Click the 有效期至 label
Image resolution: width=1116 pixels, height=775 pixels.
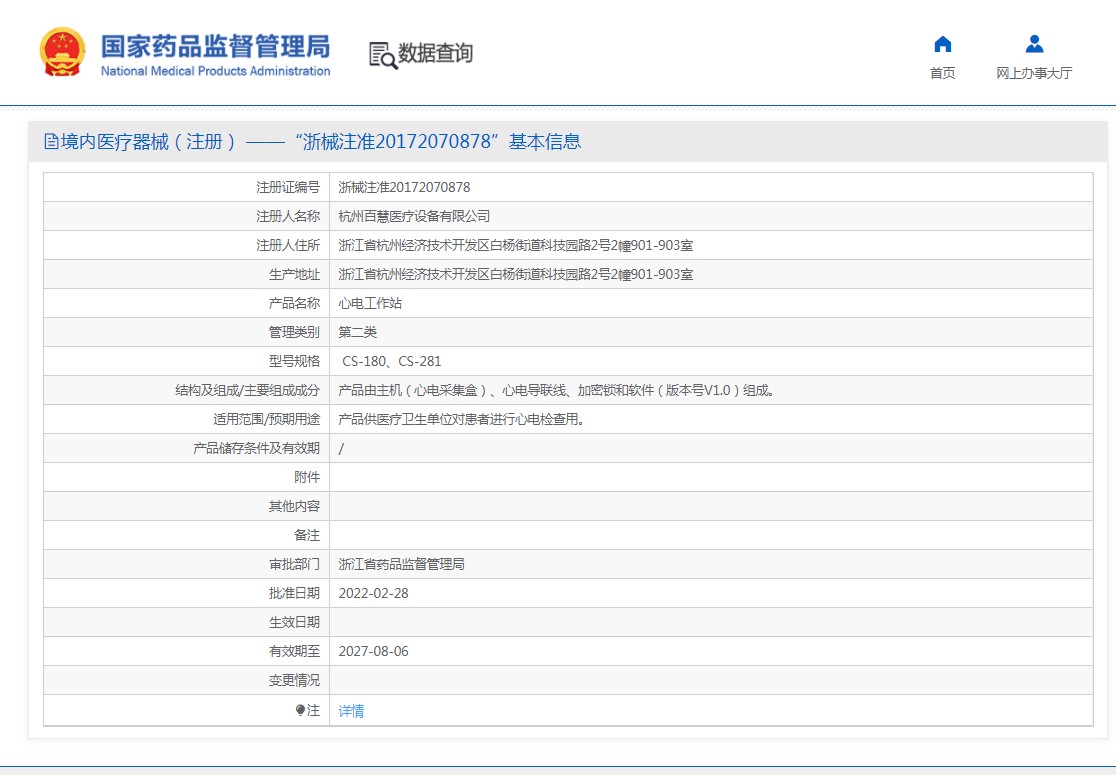295,651
